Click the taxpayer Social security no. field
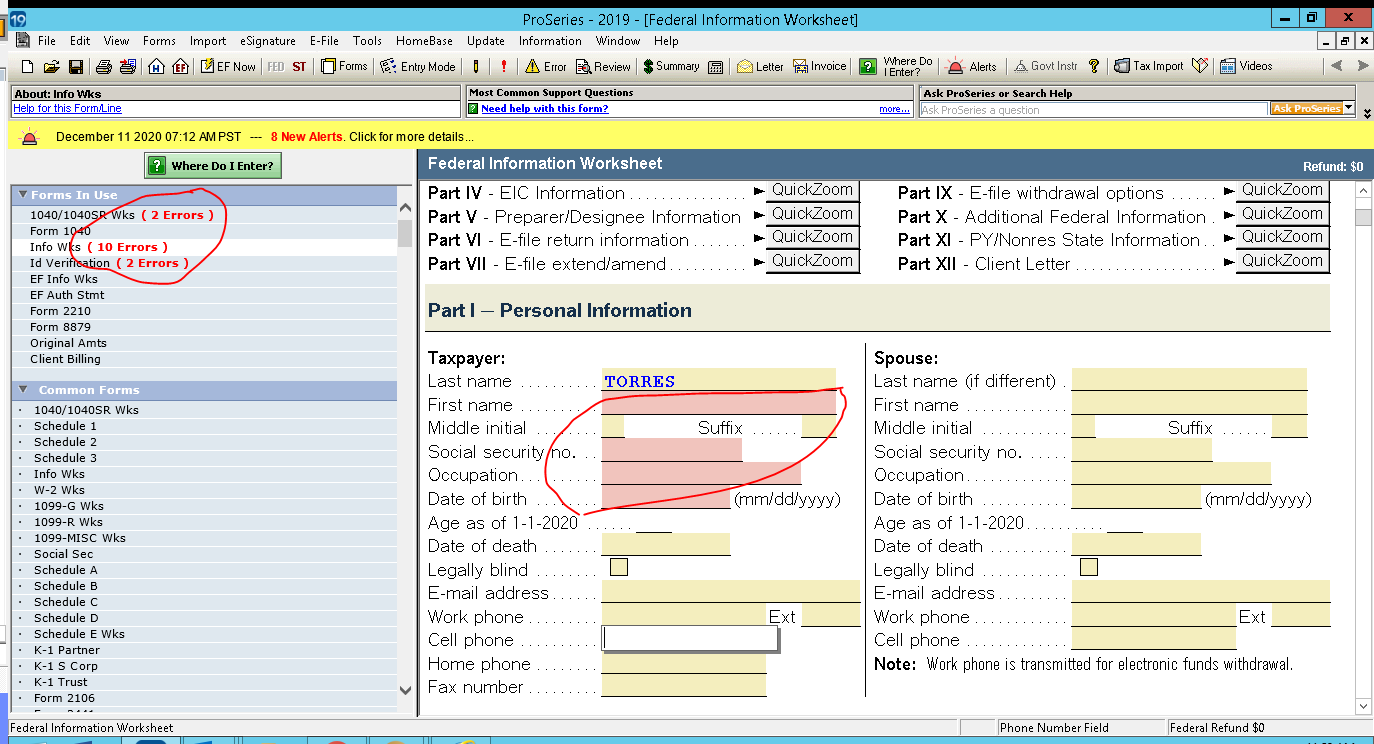This screenshot has width=1374, height=744. [671, 450]
